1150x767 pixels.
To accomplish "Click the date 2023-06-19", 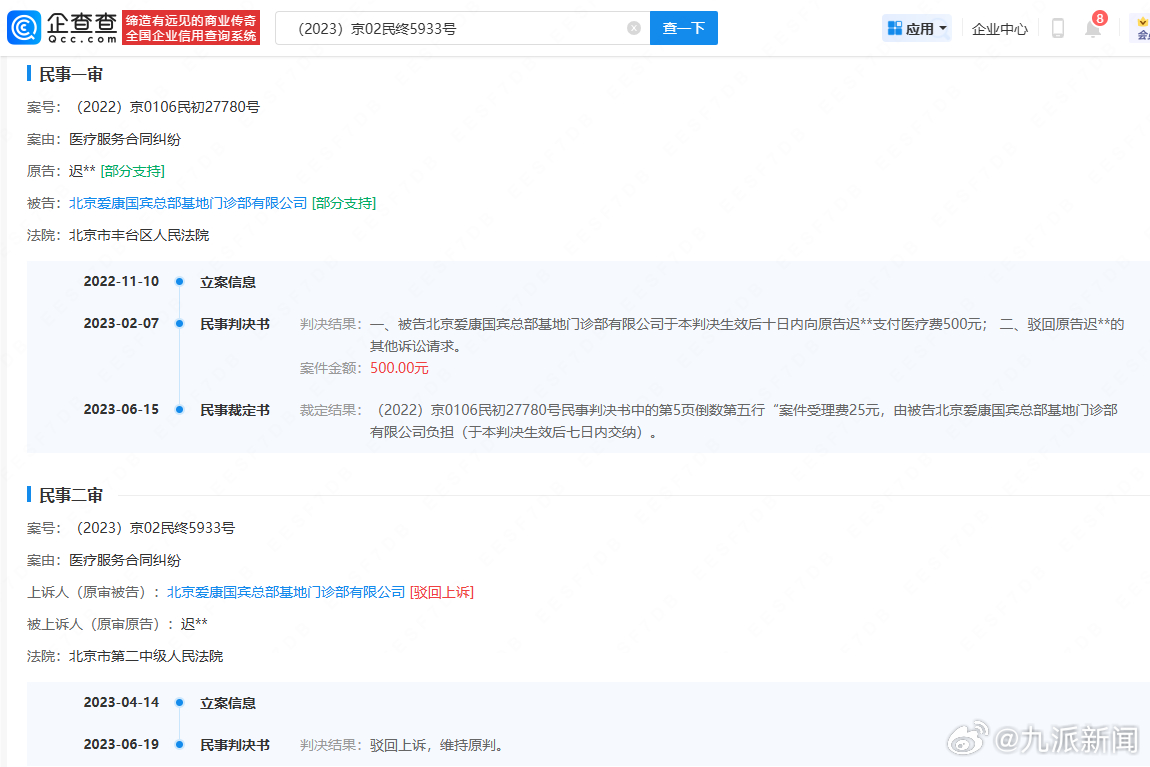I will point(121,744).
